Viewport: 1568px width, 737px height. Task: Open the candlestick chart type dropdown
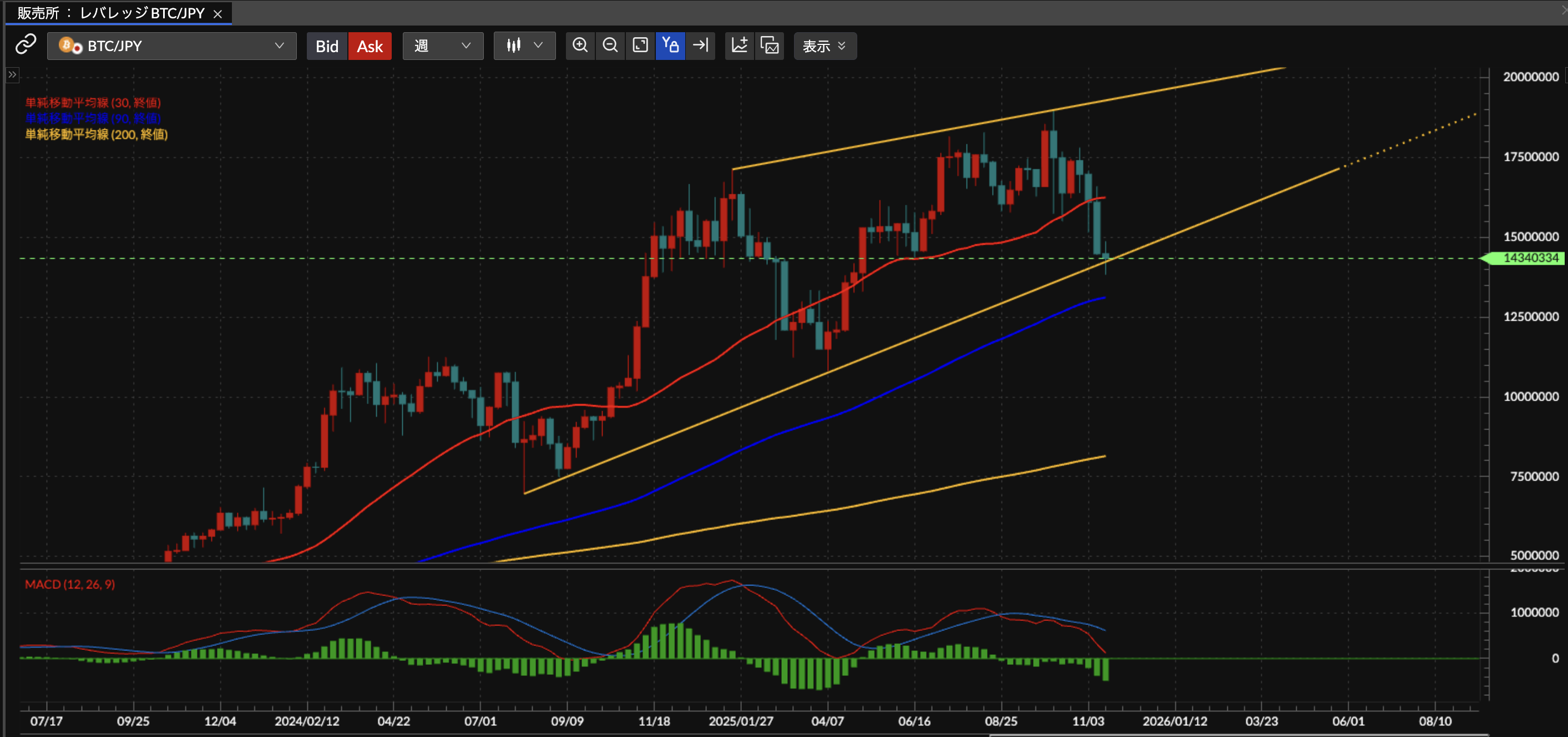coord(524,46)
